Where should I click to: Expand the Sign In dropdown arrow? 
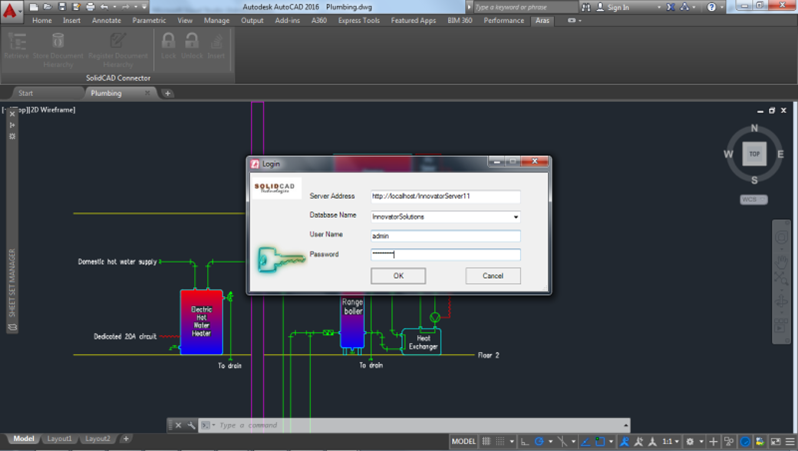coord(659,7)
